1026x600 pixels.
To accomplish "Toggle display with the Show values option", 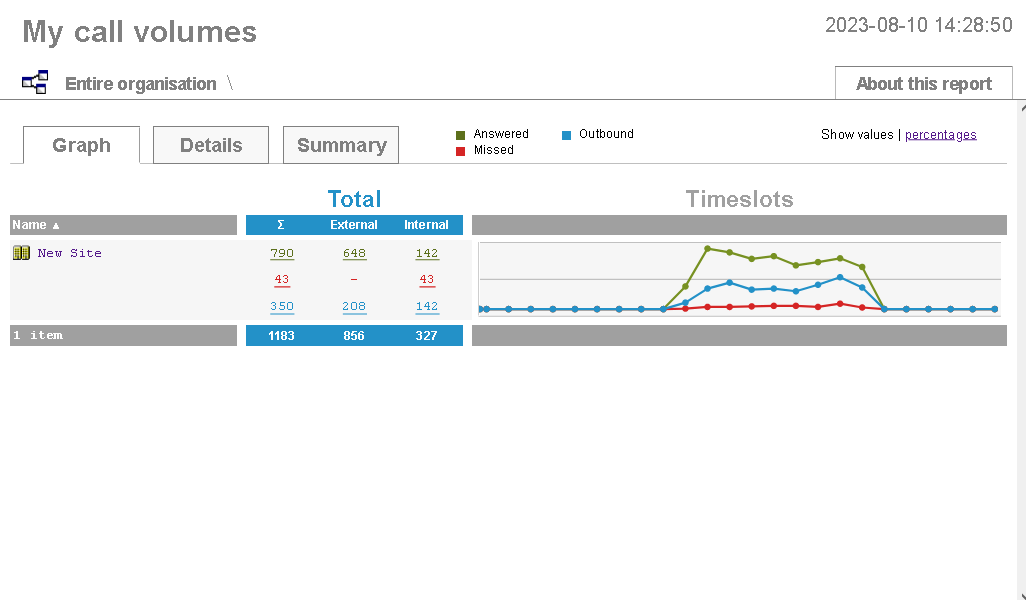I will click(x=857, y=133).
